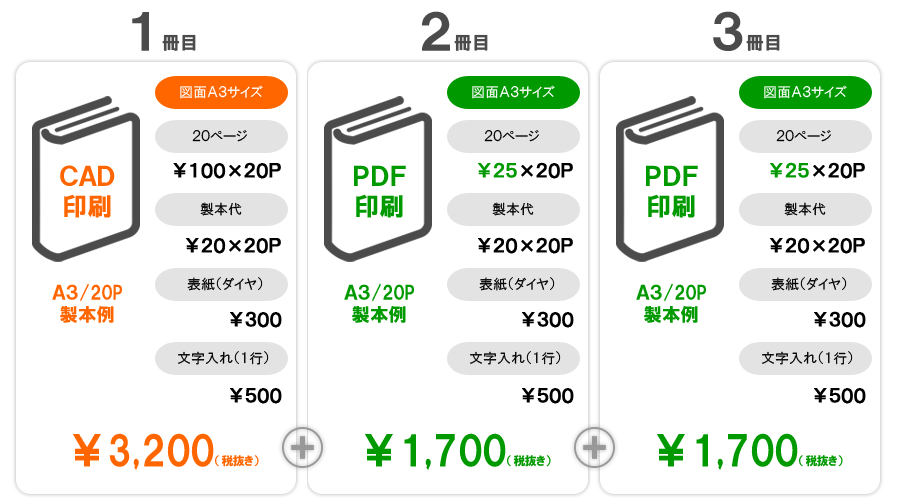Click the ¥1,700 total in the 3冊目 card

(x=751, y=451)
